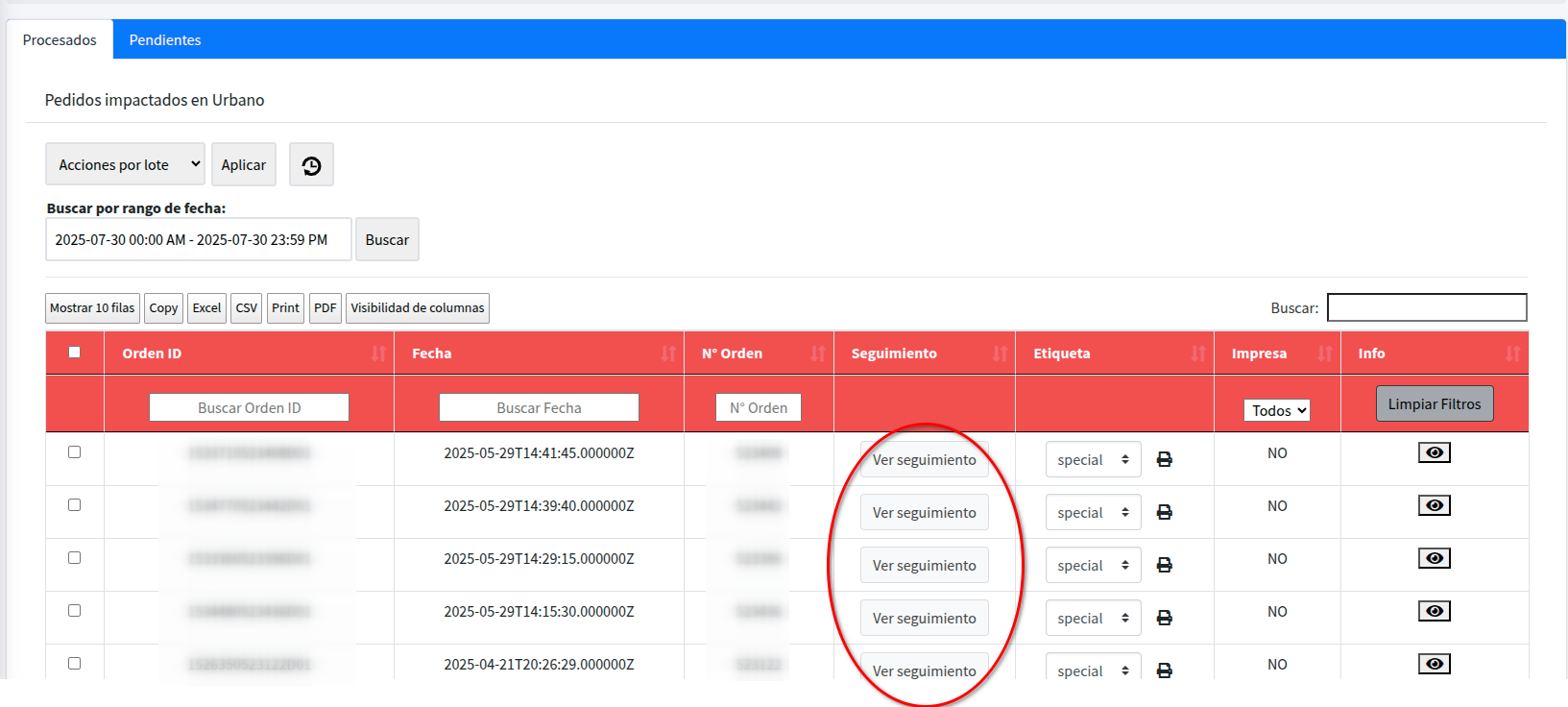The image size is (1568, 707).
Task: Expand the Impresa Todos filter dropdown
Action: pyautogui.click(x=1277, y=410)
